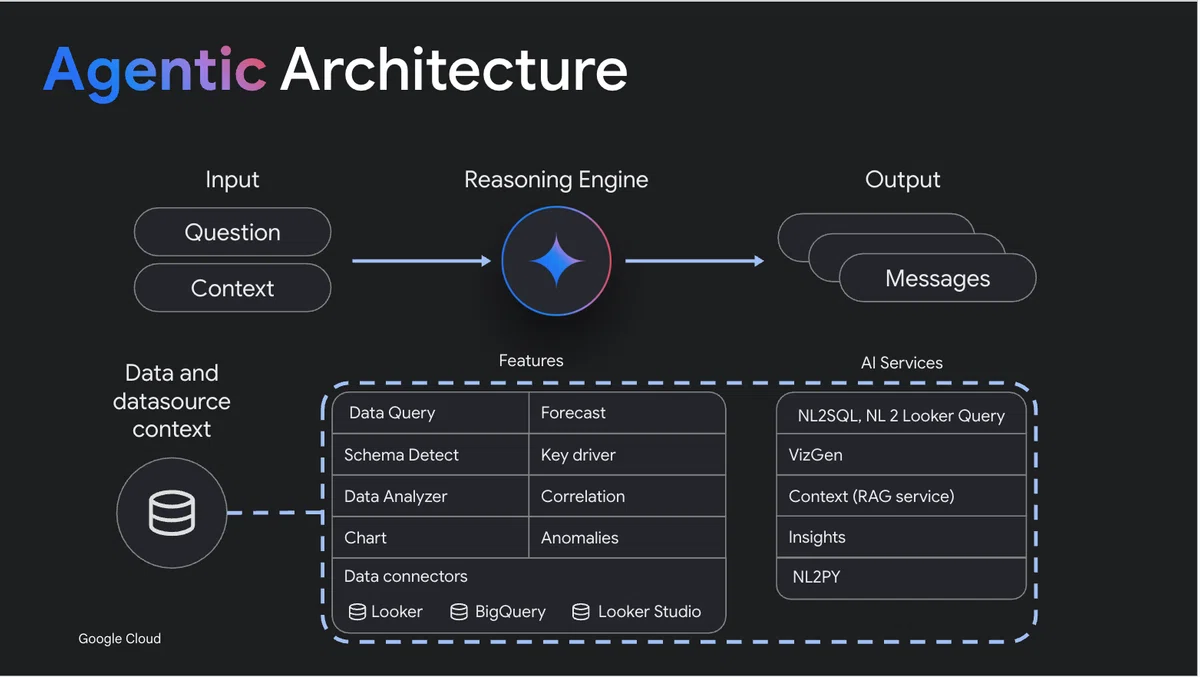Image resolution: width=1200 pixels, height=677 pixels.
Task: Click the Data and datasource context label
Action: [x=172, y=401]
